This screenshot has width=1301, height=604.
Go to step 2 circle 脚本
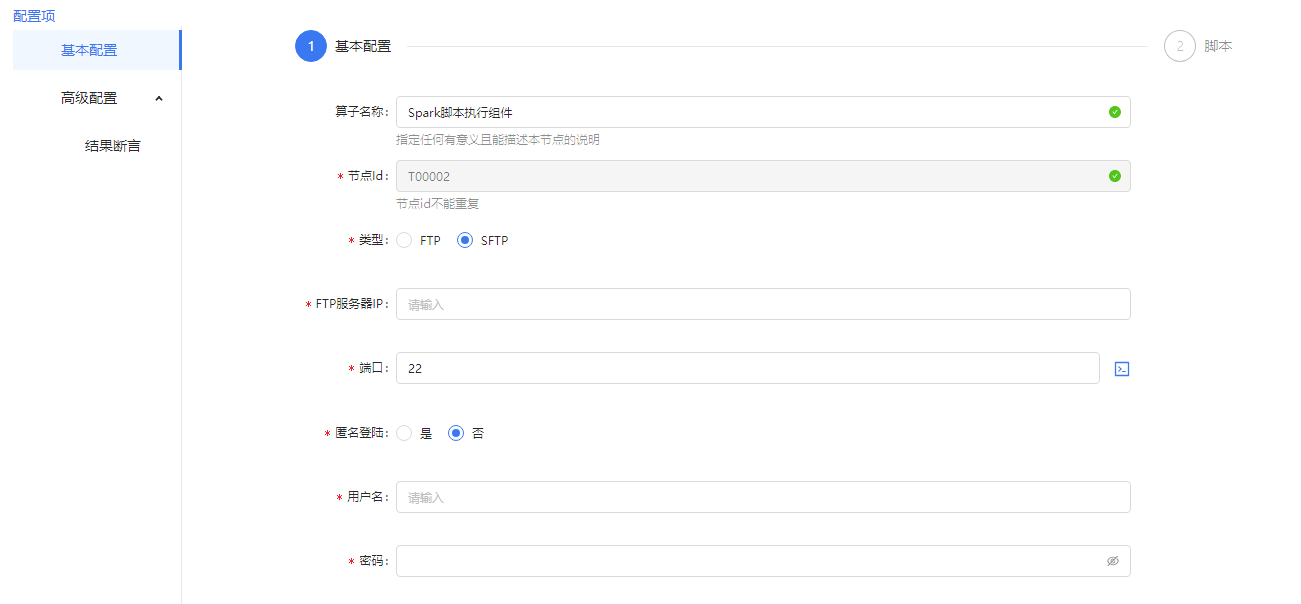[1180, 46]
